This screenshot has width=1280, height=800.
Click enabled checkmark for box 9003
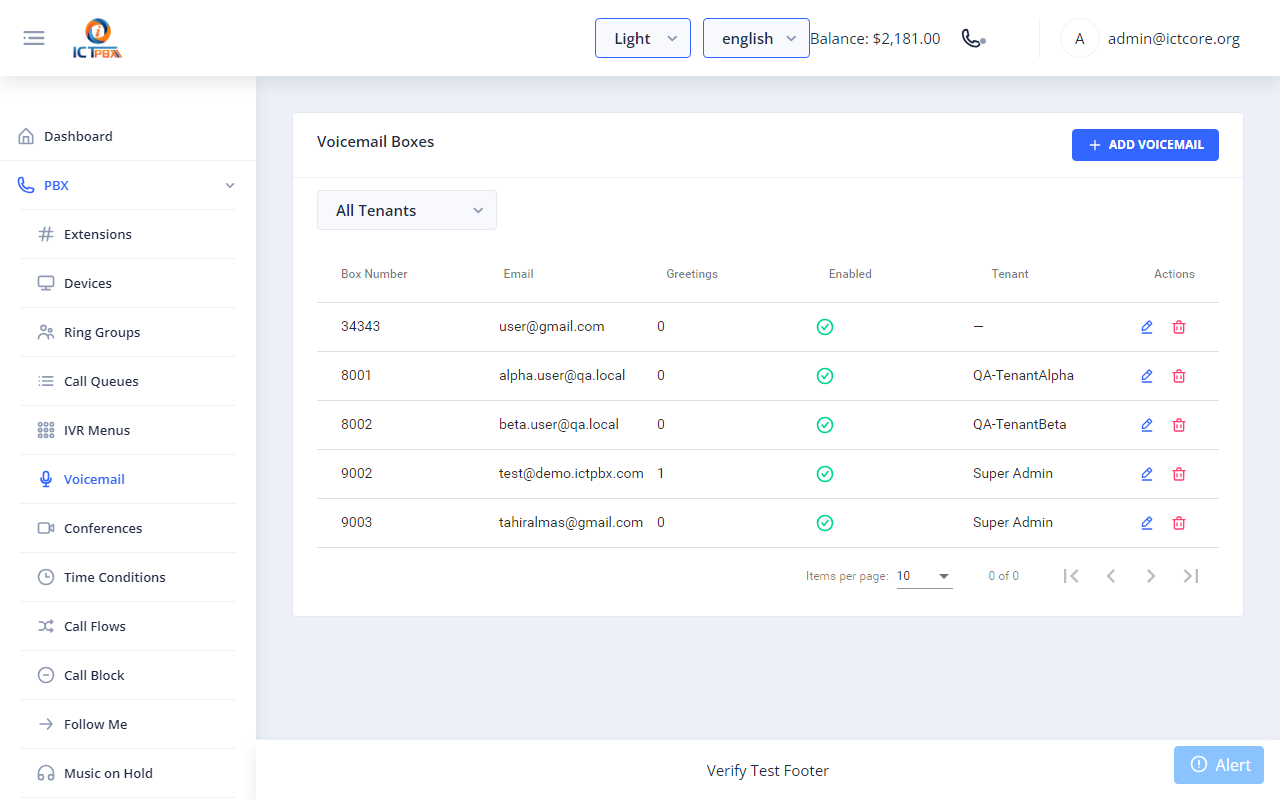coord(825,523)
